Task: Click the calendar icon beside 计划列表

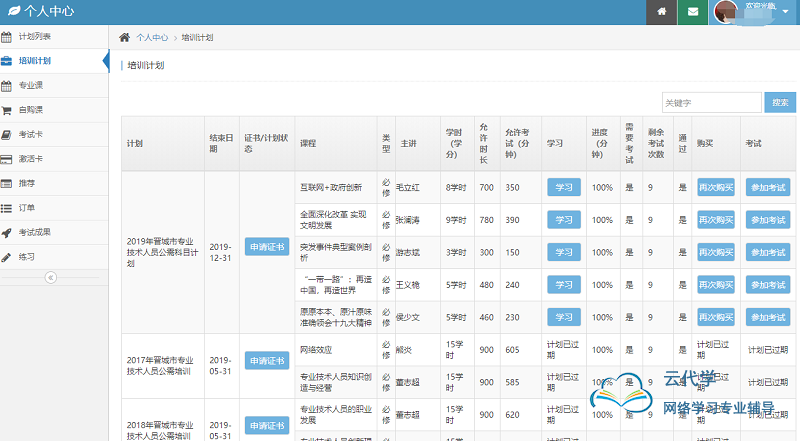Action: (x=7, y=37)
